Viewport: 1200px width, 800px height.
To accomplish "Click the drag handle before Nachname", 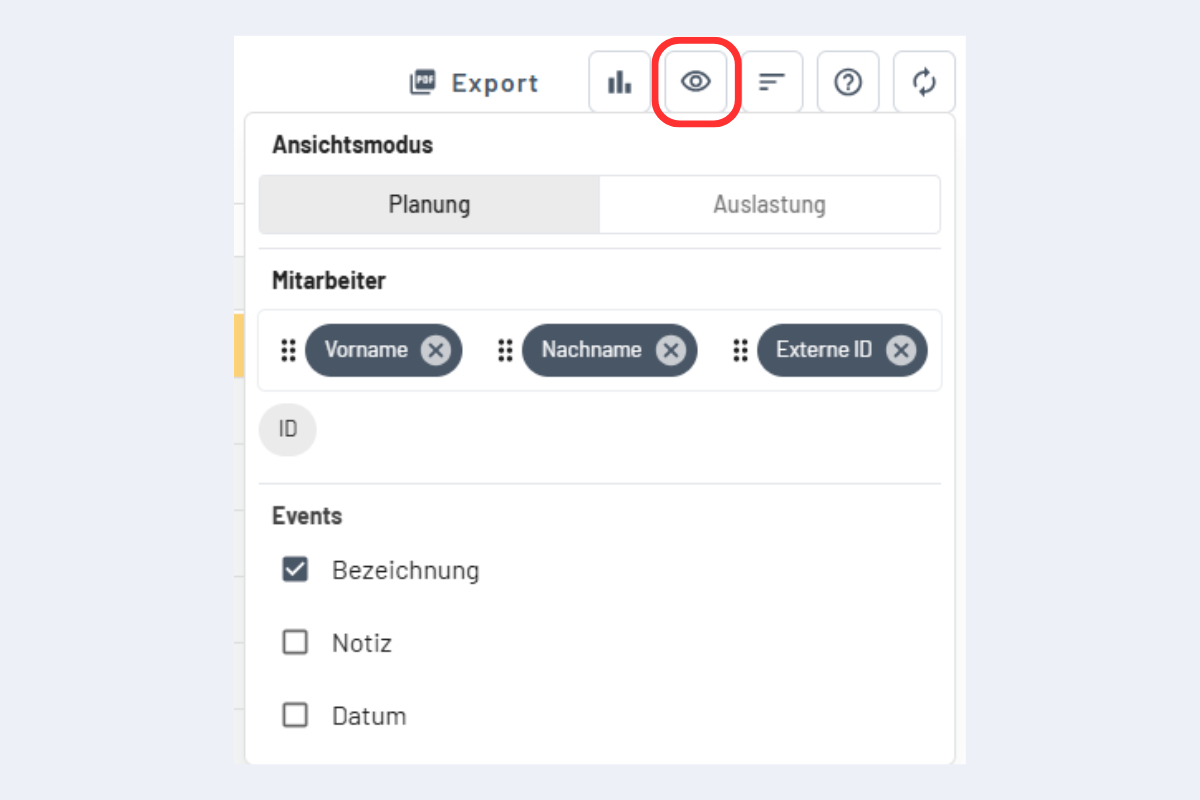I will (x=505, y=350).
